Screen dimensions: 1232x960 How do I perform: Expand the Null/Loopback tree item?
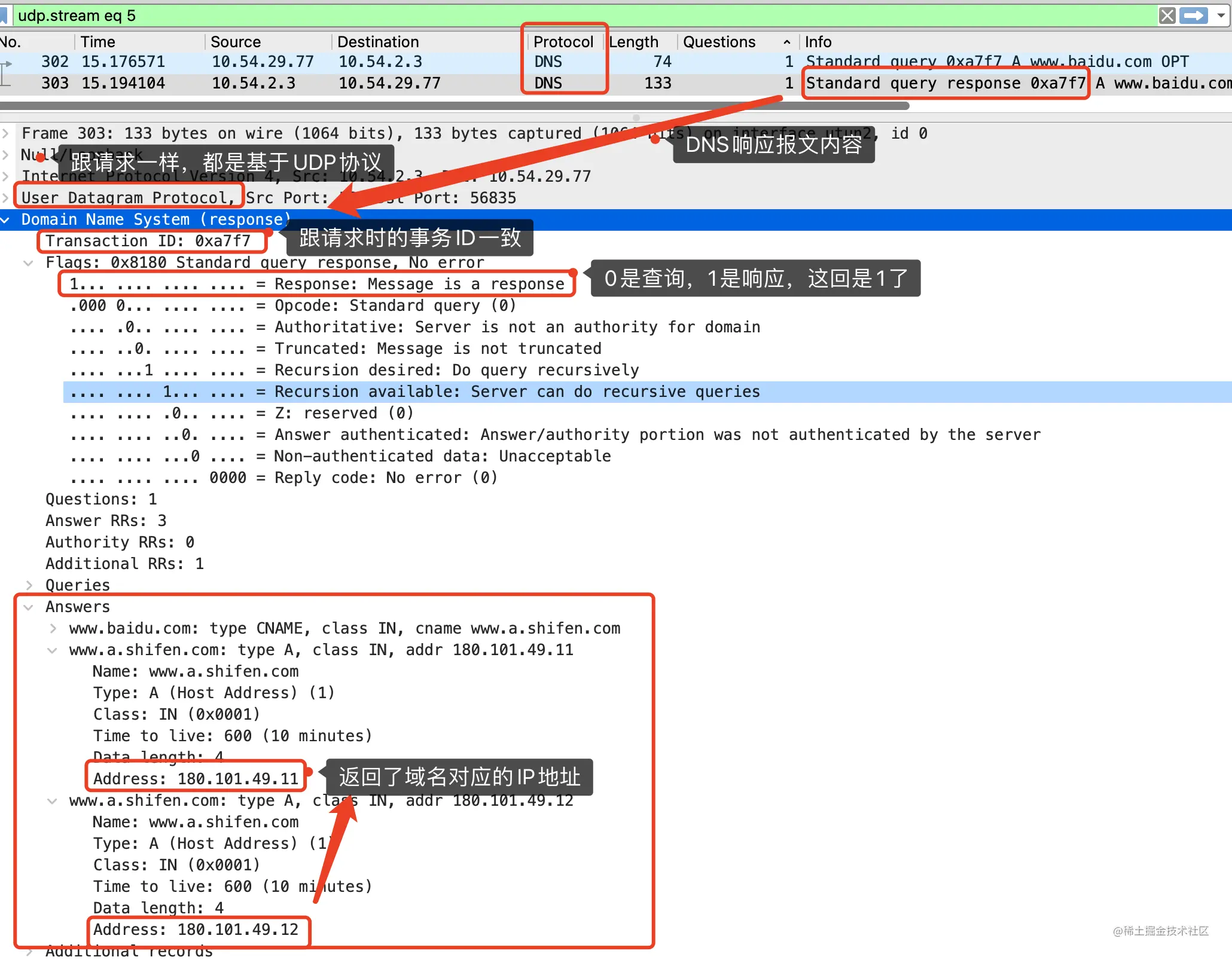tap(6, 155)
